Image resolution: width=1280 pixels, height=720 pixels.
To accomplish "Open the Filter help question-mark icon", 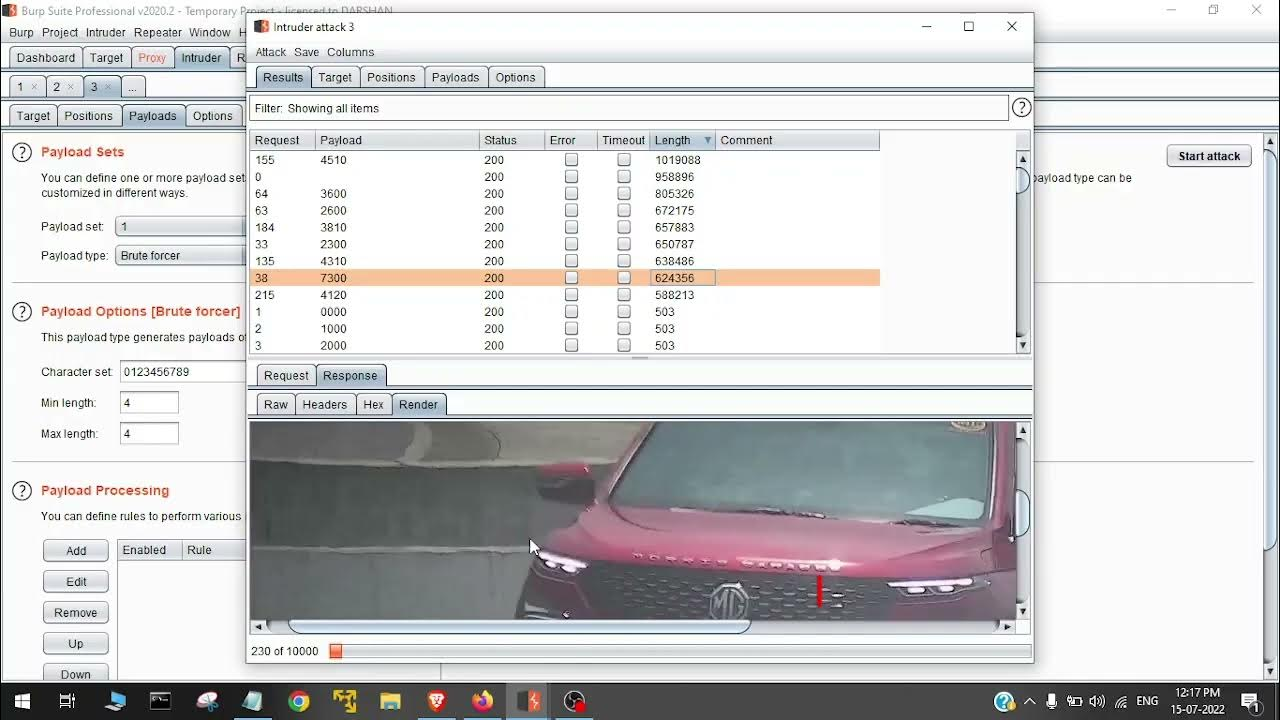I will tap(1021, 108).
